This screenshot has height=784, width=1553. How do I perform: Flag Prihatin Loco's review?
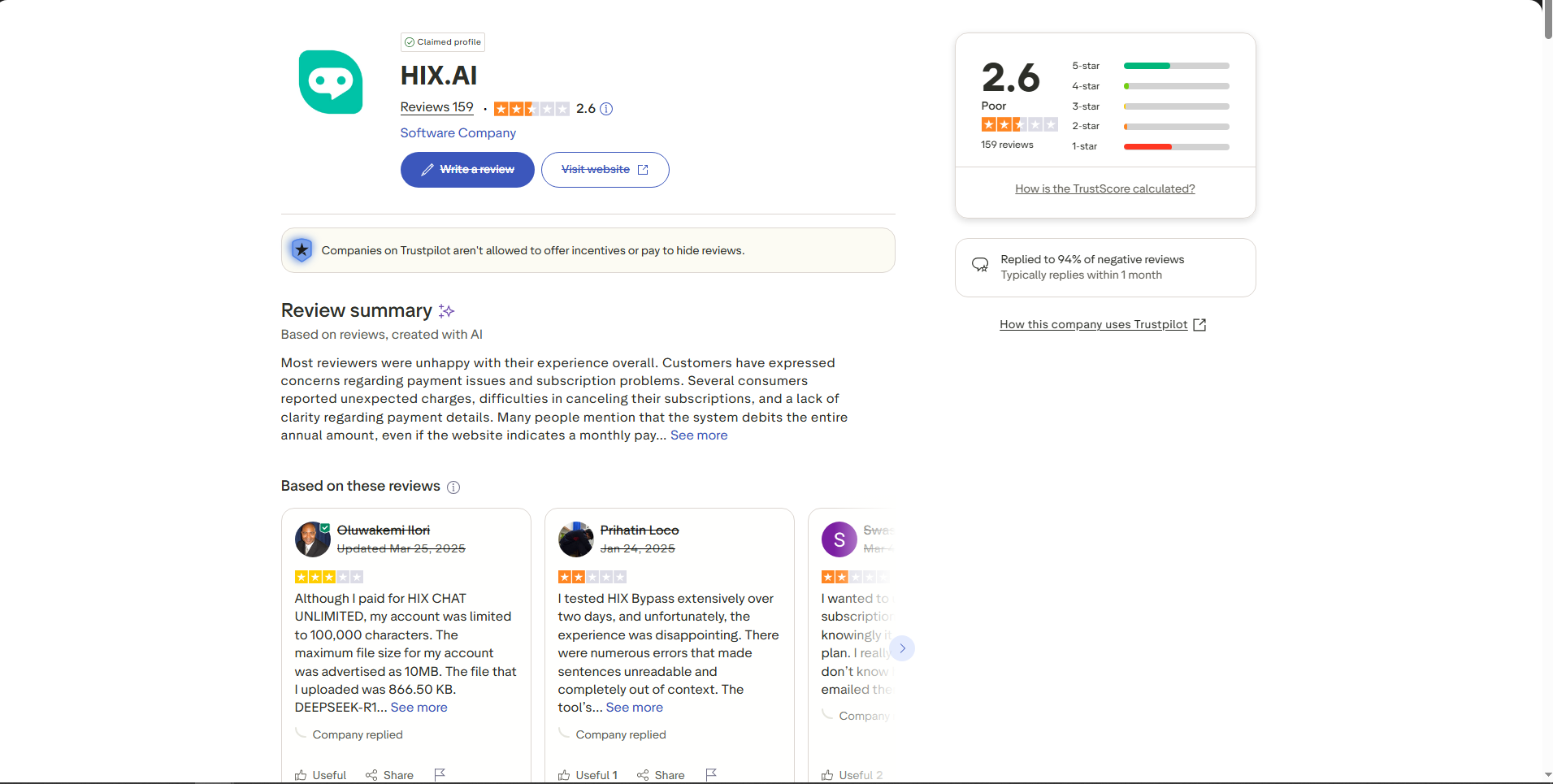pyautogui.click(x=711, y=774)
